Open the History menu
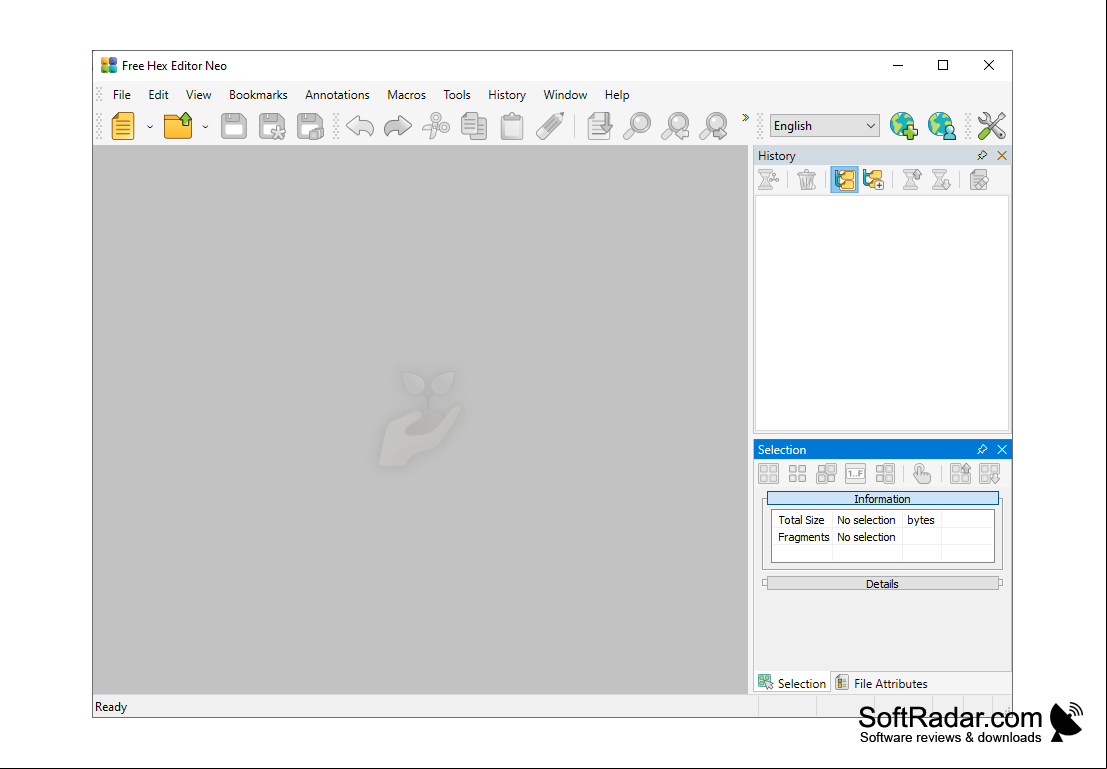 click(507, 95)
